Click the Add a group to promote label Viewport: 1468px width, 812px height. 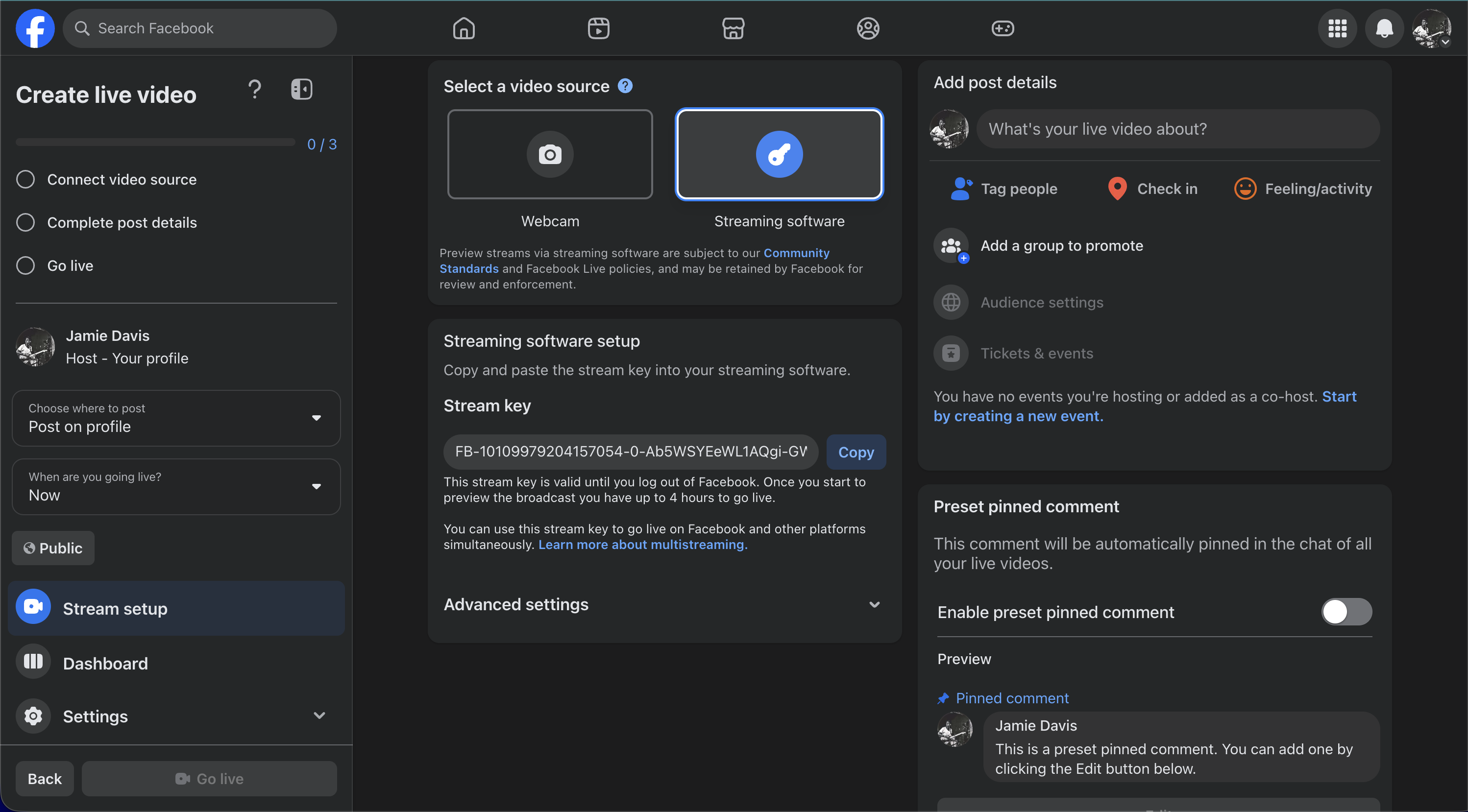1062,245
